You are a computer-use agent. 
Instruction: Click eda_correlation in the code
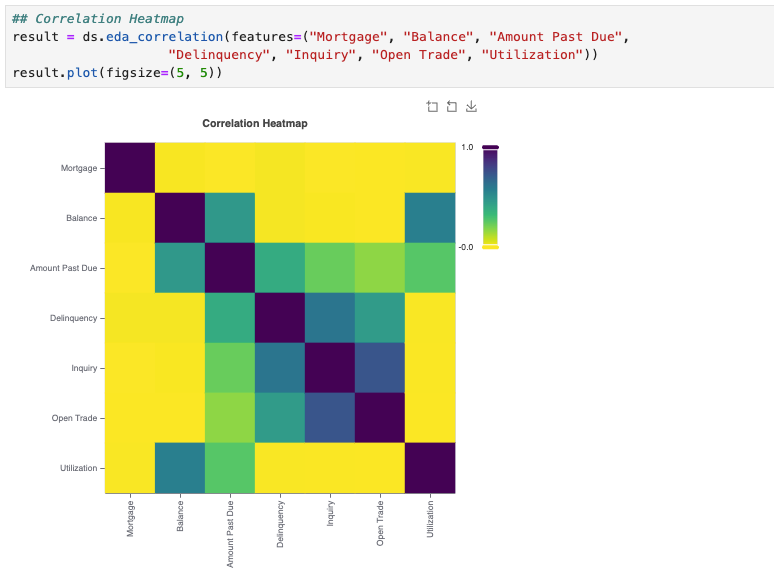(x=164, y=37)
